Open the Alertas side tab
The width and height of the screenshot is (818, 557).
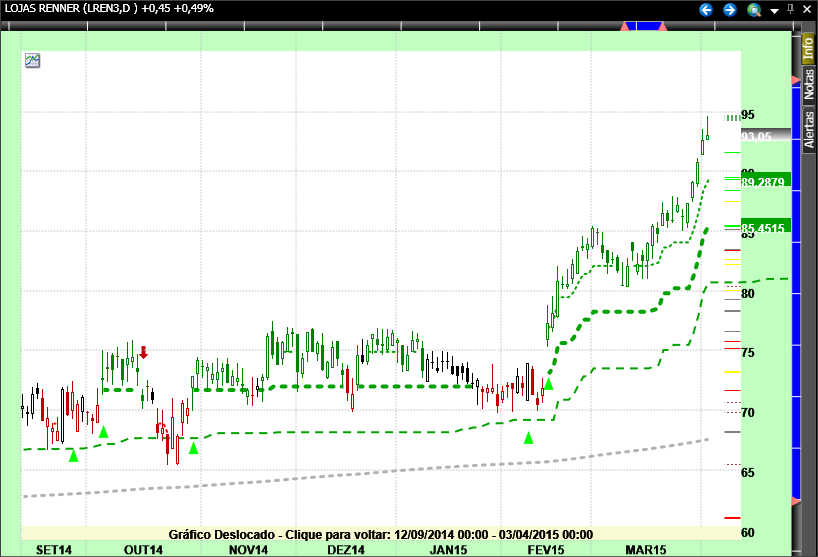pyautogui.click(x=808, y=128)
